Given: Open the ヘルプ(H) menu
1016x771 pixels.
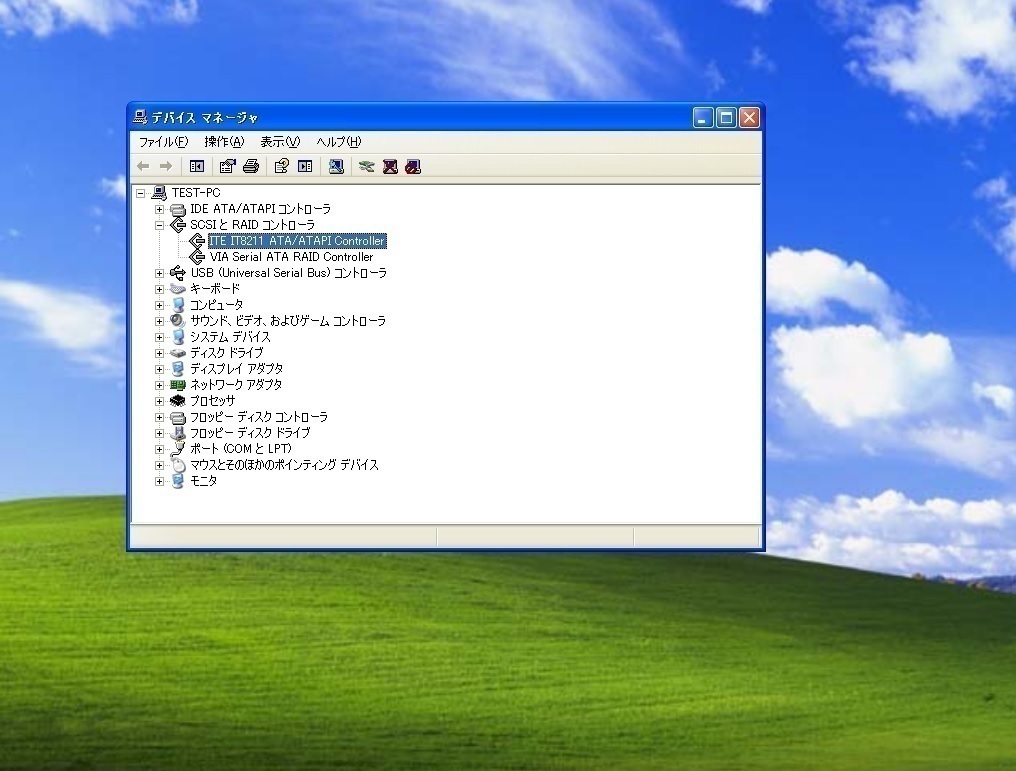Looking at the screenshot, I should click(x=339, y=142).
